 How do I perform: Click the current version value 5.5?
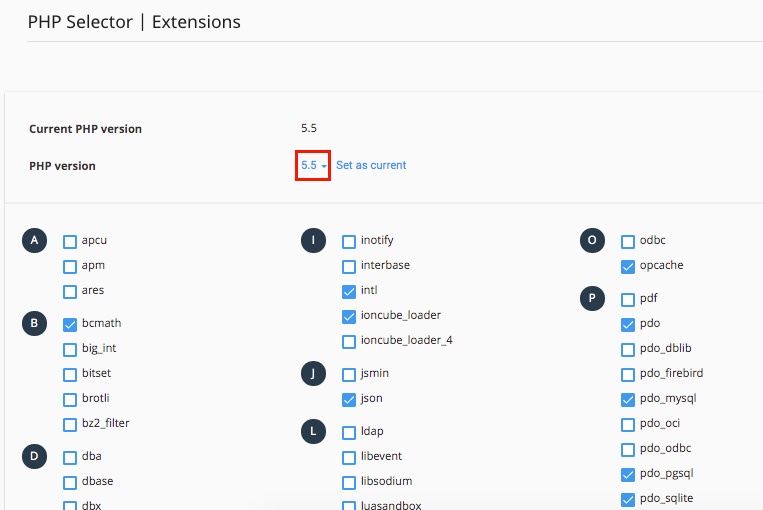[x=309, y=128]
